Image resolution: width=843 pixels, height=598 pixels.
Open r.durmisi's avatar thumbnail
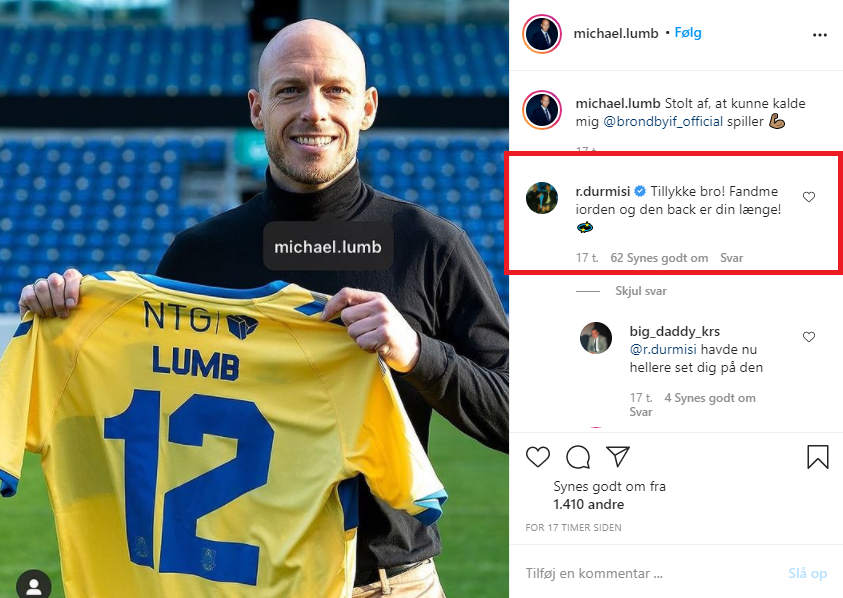(542, 198)
